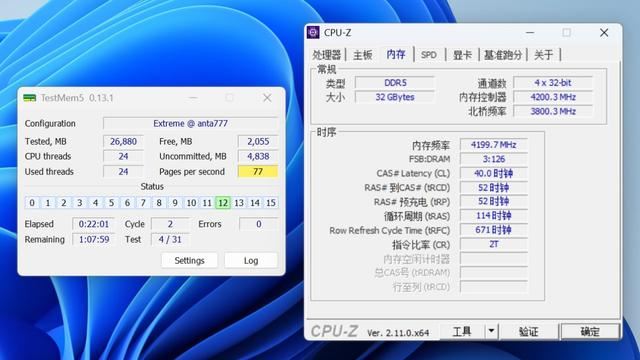Go to the 关于 tab
The image size is (640, 360).
[543, 55]
